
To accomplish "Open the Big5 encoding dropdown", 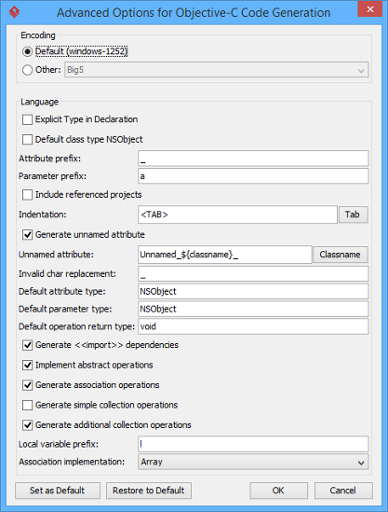I will [x=217, y=70].
